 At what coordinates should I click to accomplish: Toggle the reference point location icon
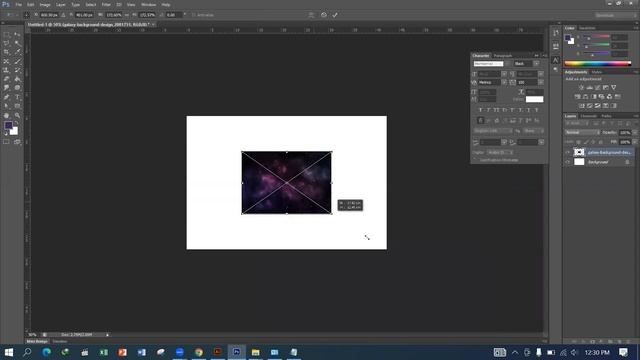(27, 15)
